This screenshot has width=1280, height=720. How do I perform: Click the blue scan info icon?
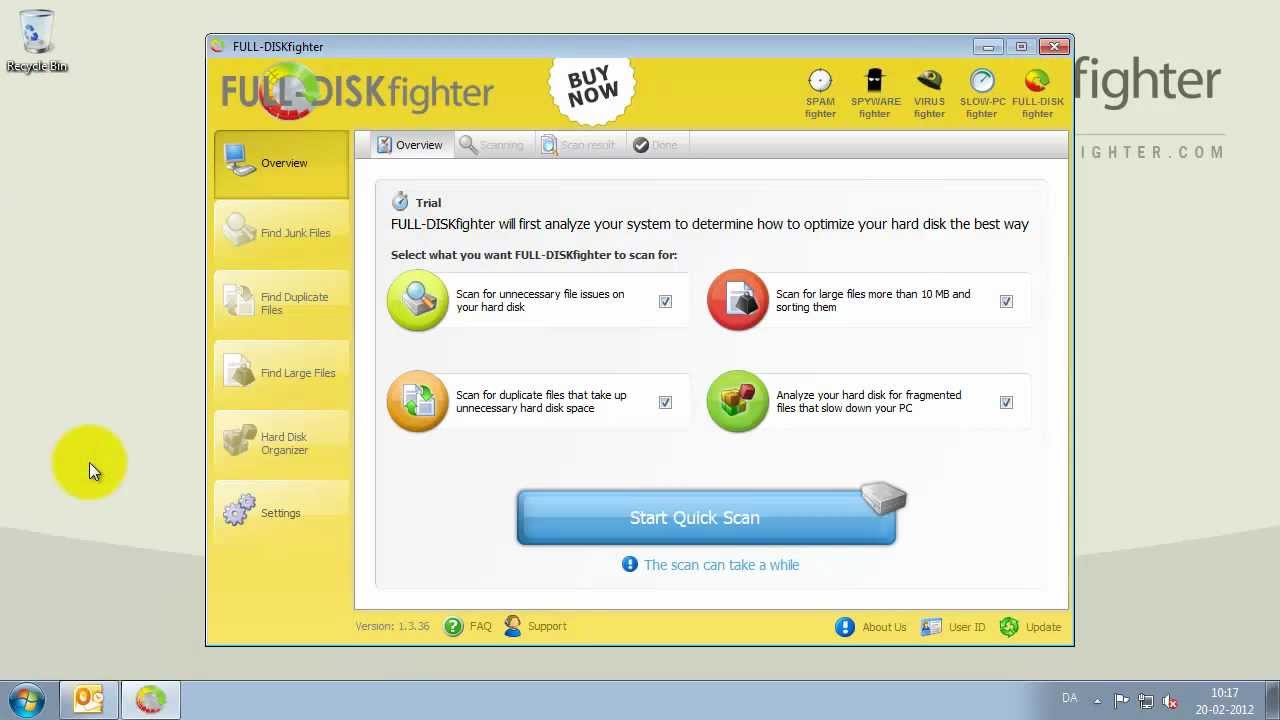pyautogui.click(x=629, y=564)
